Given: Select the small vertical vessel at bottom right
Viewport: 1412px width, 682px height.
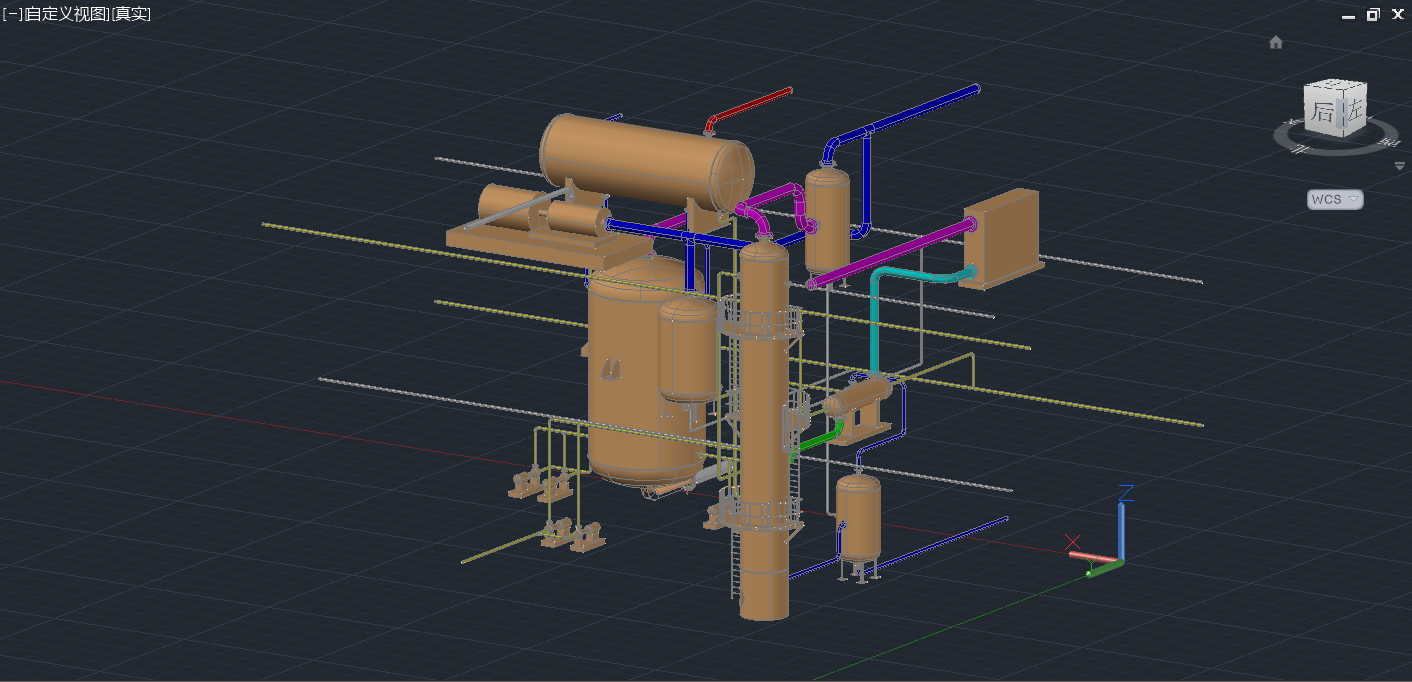Looking at the screenshot, I should (x=858, y=517).
